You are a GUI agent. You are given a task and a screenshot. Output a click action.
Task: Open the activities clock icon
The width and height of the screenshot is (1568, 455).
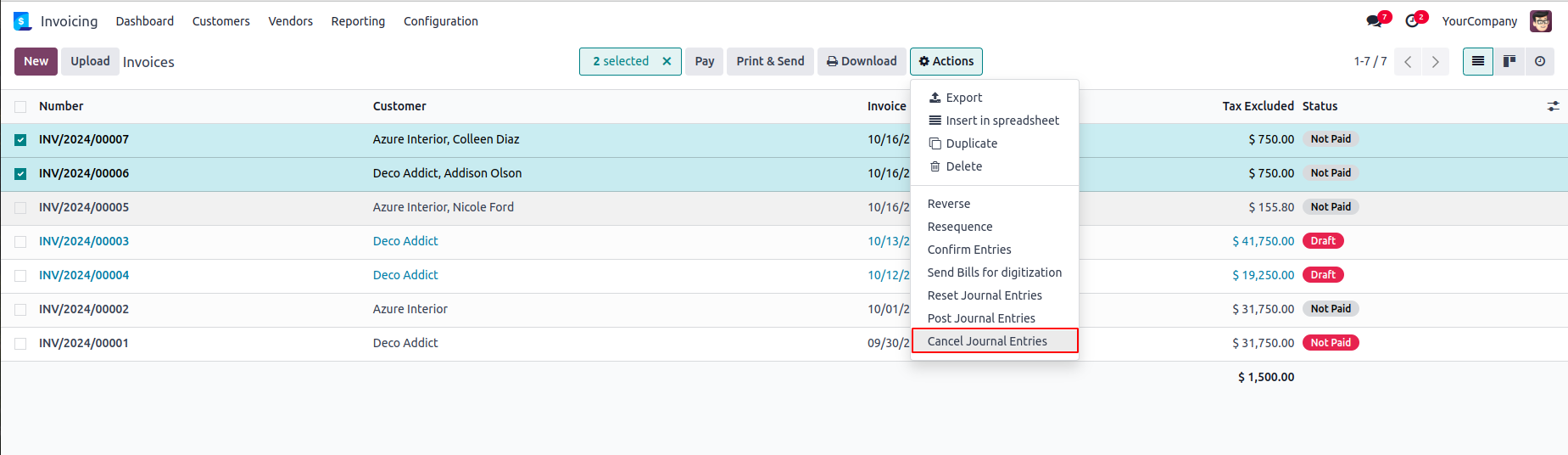point(1413,21)
